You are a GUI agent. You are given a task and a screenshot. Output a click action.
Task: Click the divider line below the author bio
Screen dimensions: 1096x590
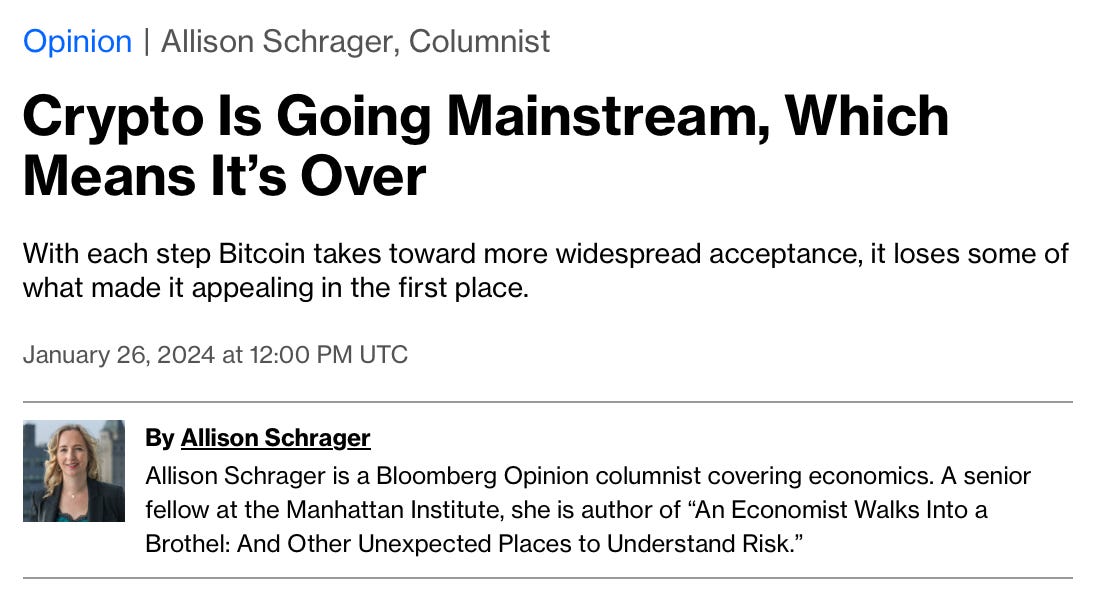click(x=547, y=578)
